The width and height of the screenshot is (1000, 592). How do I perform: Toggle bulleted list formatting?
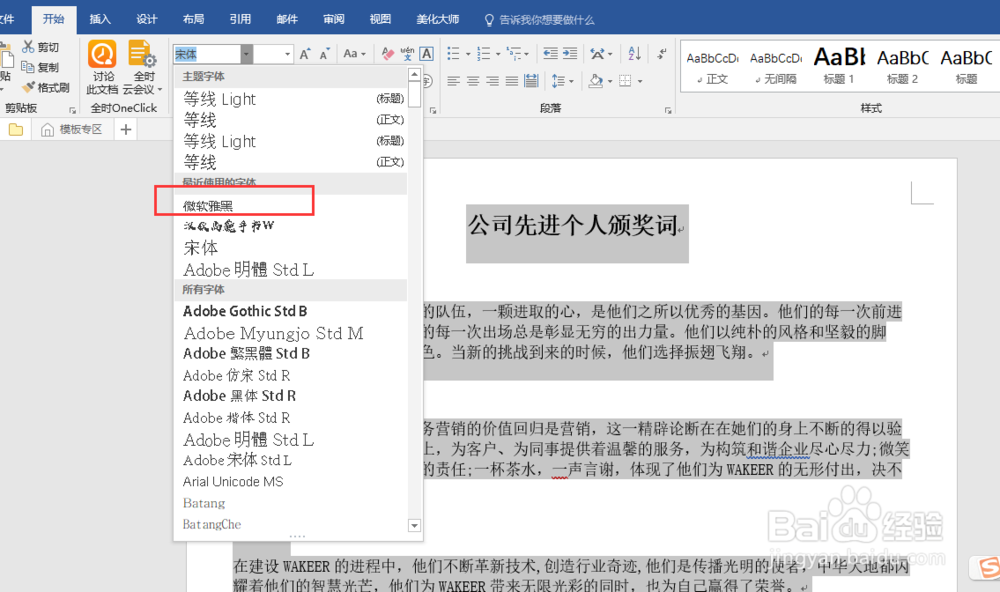click(x=455, y=52)
